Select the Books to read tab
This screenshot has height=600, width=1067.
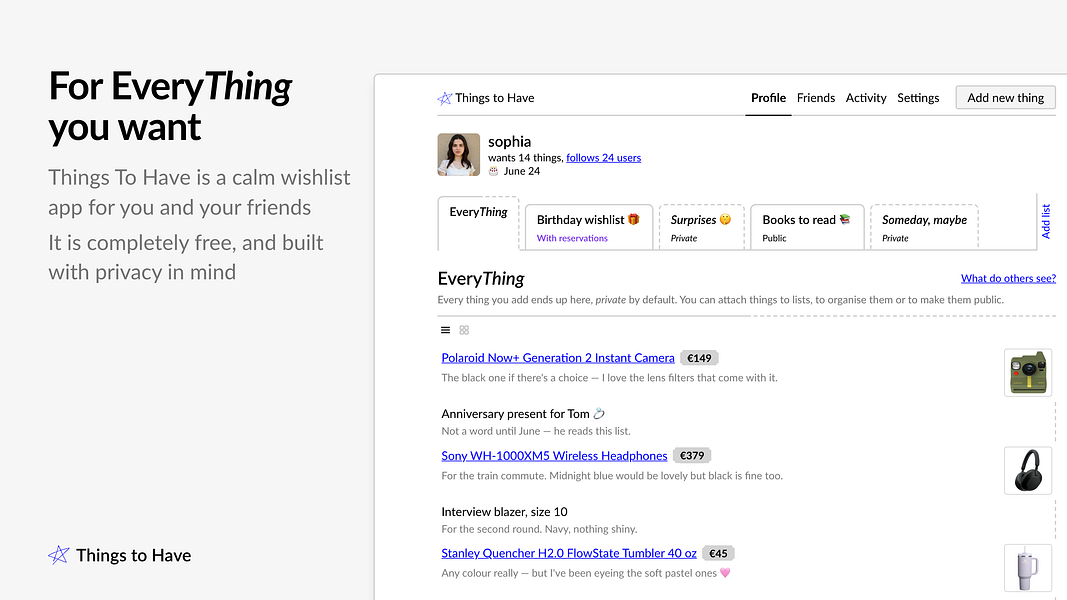(807, 227)
